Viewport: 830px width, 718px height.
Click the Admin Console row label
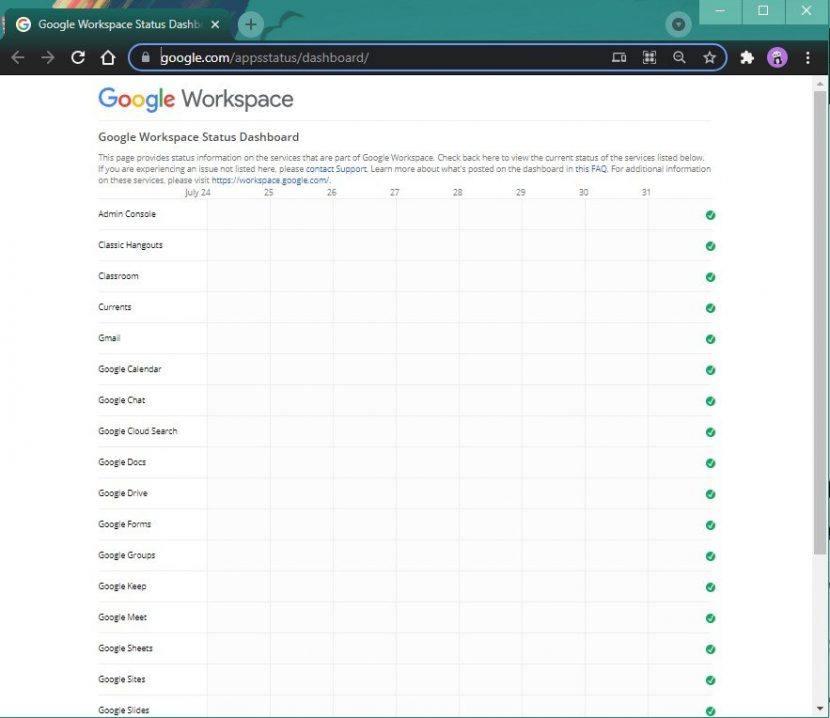pyautogui.click(x=127, y=214)
